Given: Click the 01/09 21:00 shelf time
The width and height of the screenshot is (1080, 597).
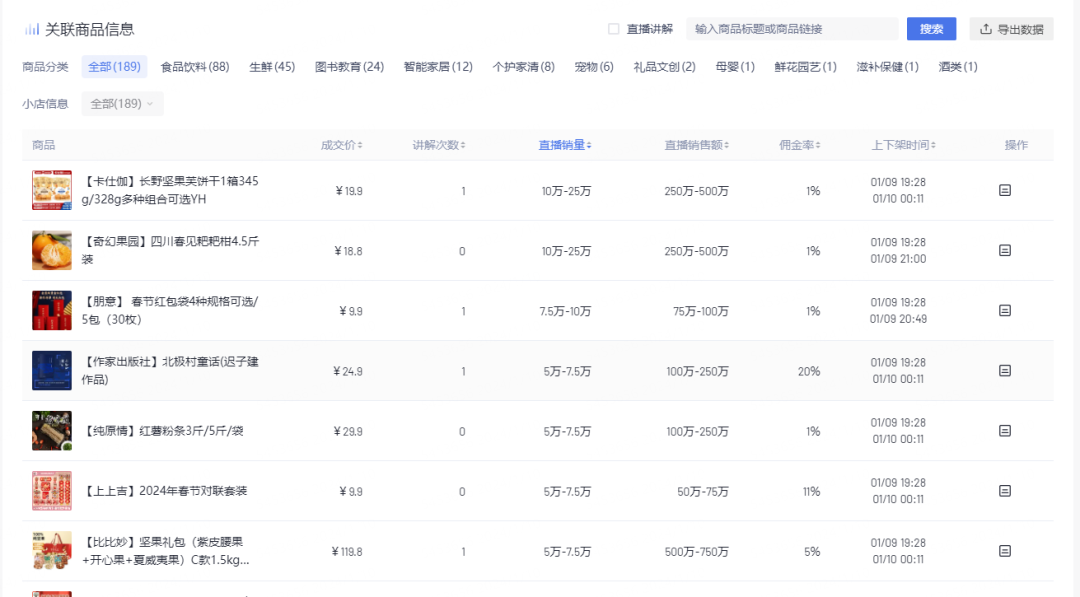Looking at the screenshot, I should click(x=898, y=259).
